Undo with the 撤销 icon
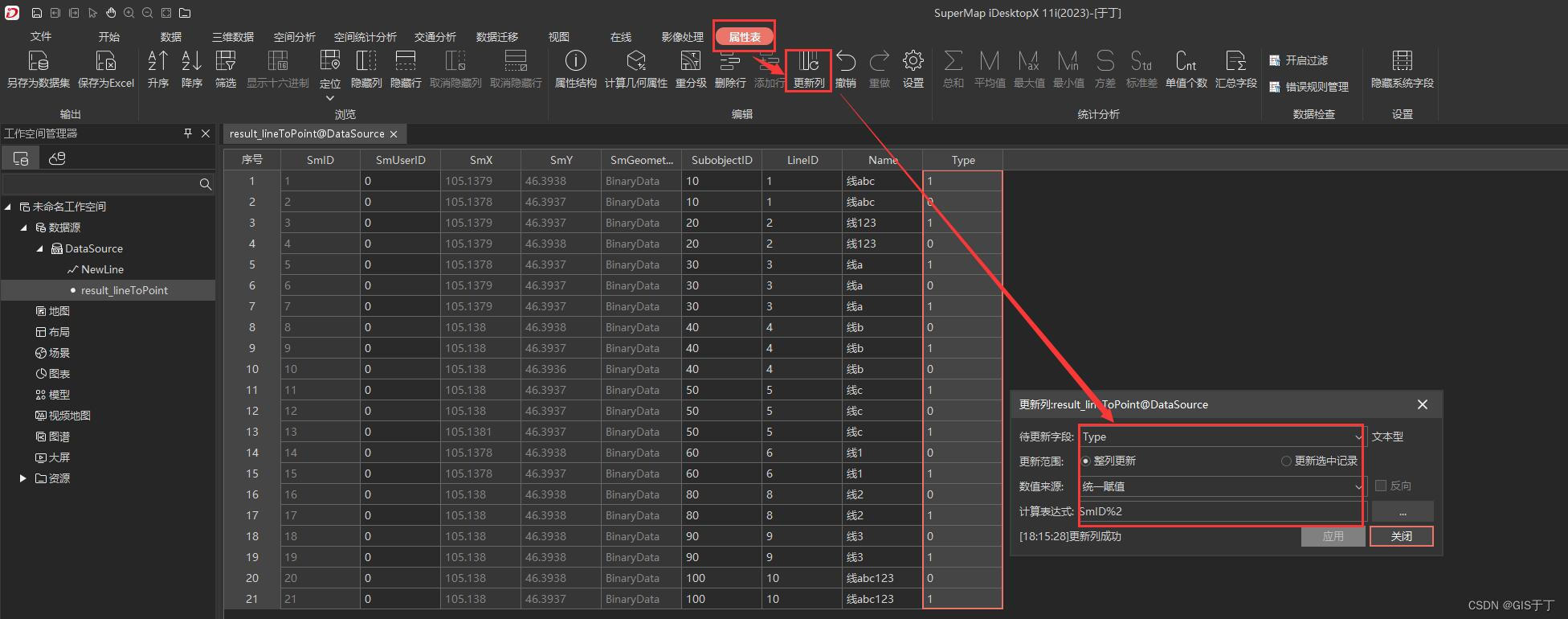 tap(846, 68)
